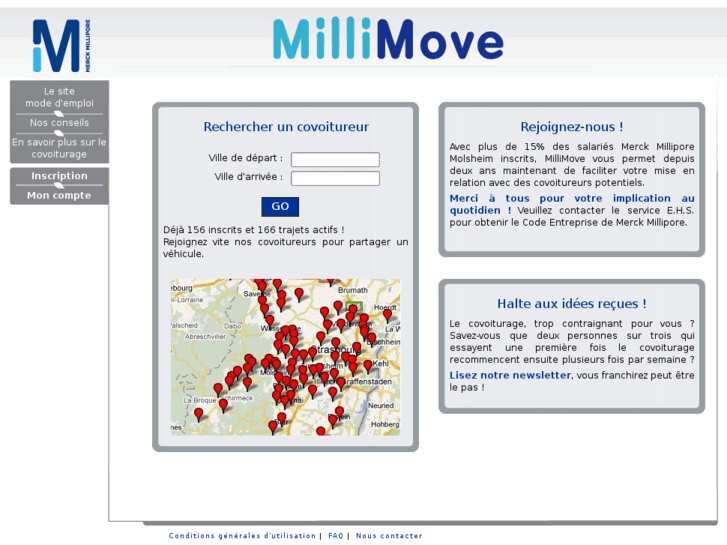Image resolution: width=727 pixels, height=545 pixels.
Task: Click the 'Ville de départ :' label
Action: tap(246, 158)
